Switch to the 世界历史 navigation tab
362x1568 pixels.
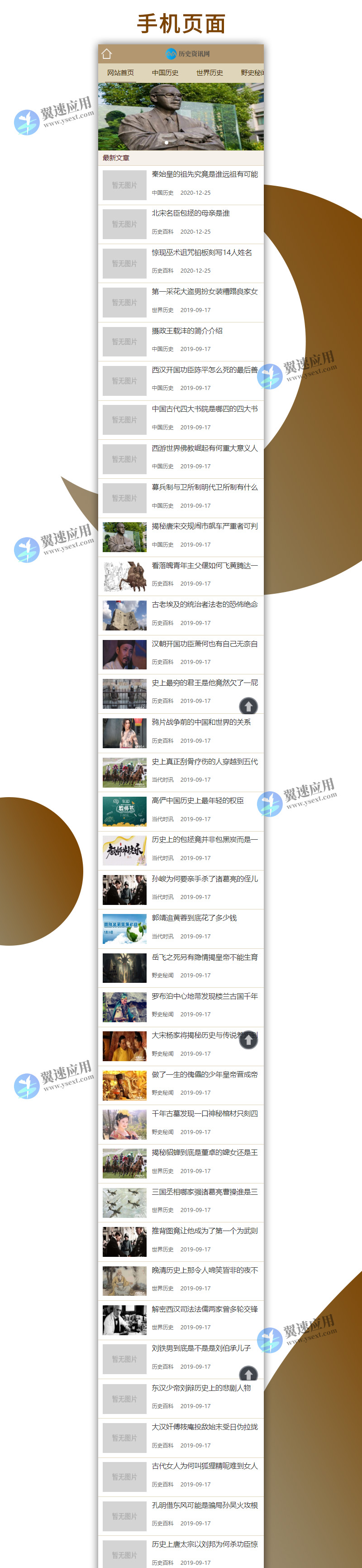pos(210,72)
